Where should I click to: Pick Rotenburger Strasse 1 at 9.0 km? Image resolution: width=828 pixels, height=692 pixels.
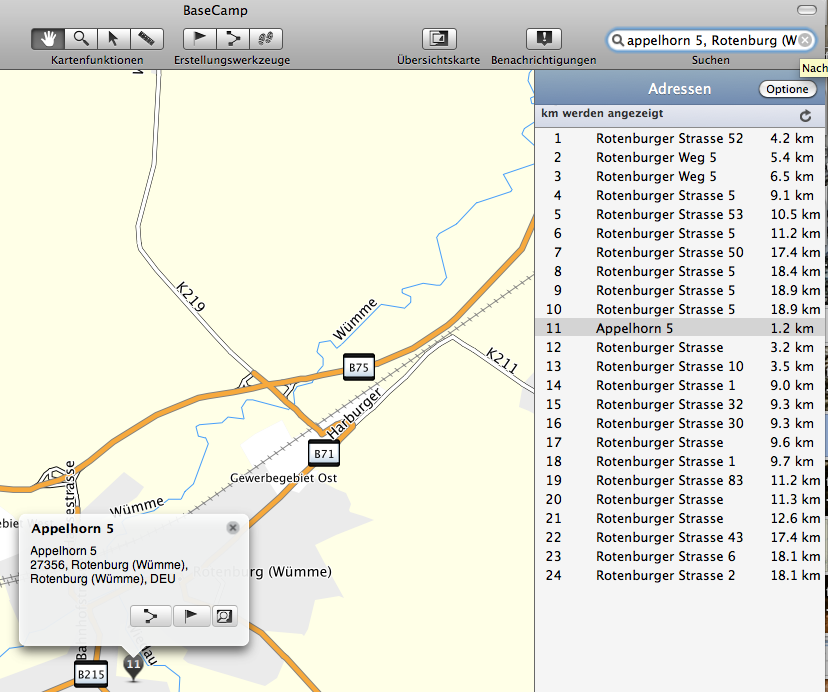pyautogui.click(x=680, y=386)
